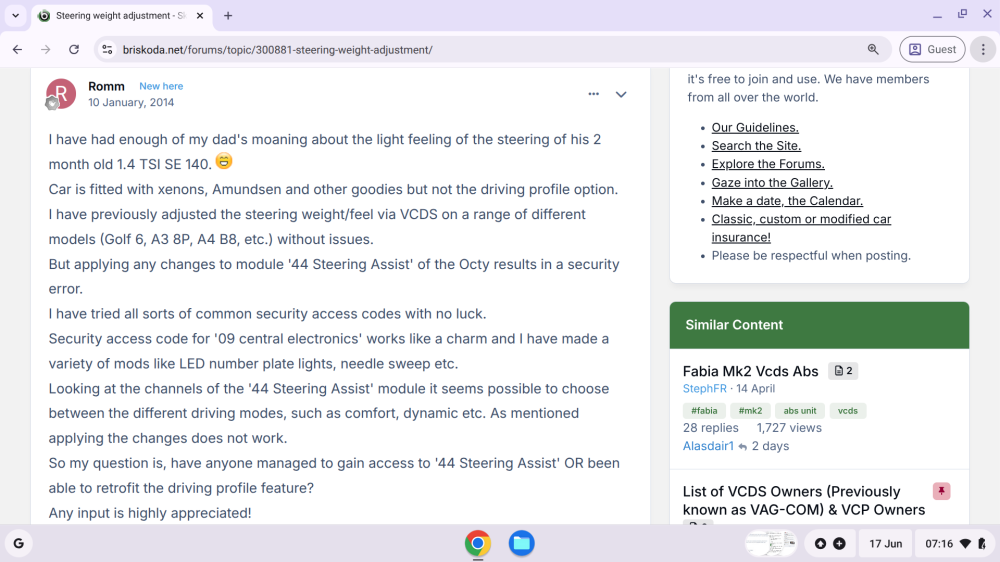1000x562 pixels.
Task: Open the Our Guidelines link
Action: (755, 128)
